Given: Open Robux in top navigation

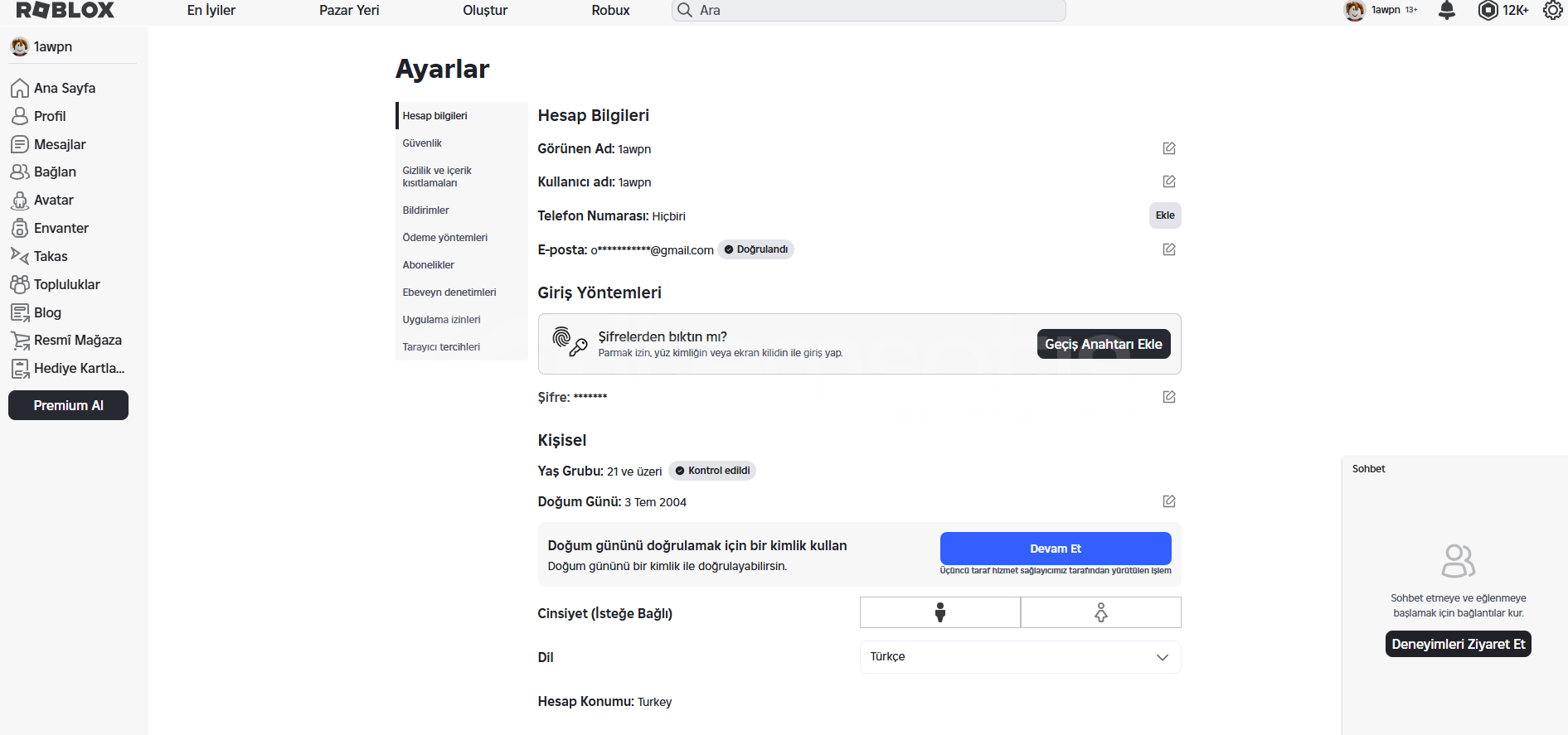Looking at the screenshot, I should click(x=611, y=10).
